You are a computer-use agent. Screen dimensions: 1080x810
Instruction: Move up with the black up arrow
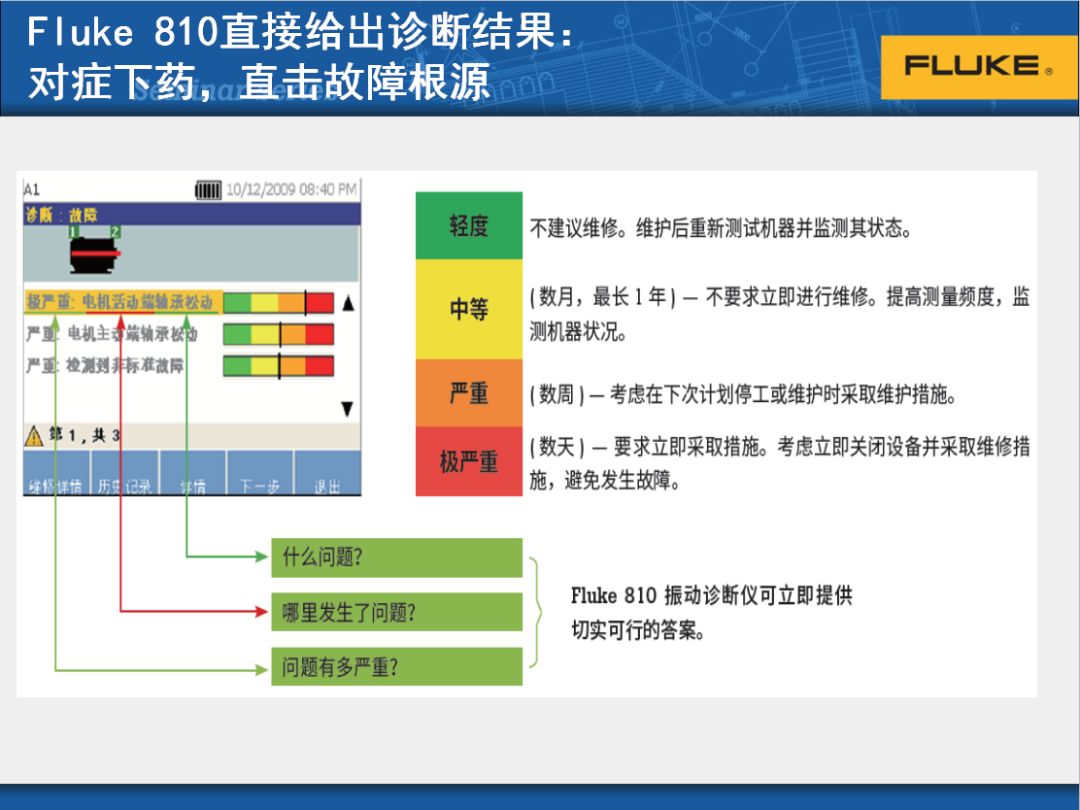[x=348, y=303]
